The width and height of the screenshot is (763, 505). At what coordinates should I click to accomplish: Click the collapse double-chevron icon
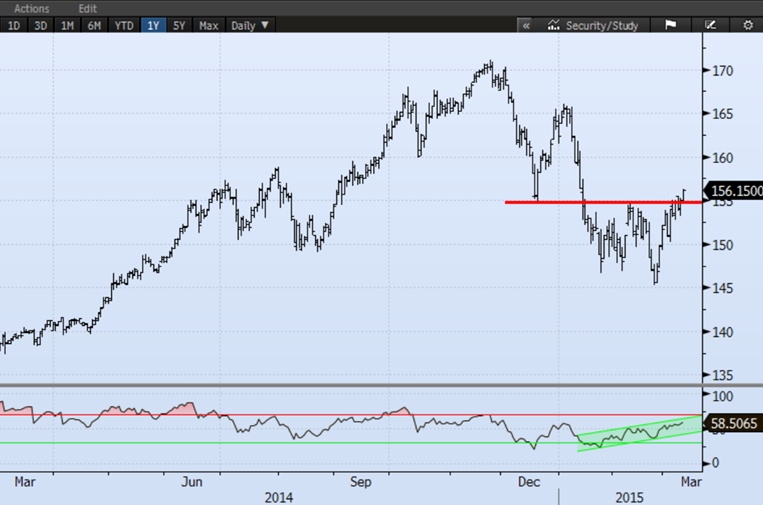(x=526, y=25)
